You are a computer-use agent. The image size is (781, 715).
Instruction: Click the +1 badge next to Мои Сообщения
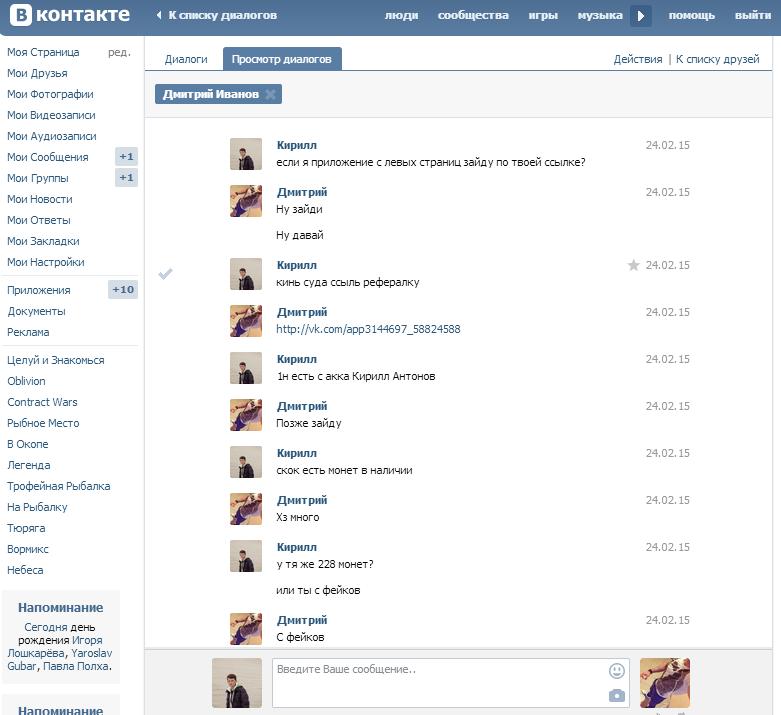tap(126, 156)
